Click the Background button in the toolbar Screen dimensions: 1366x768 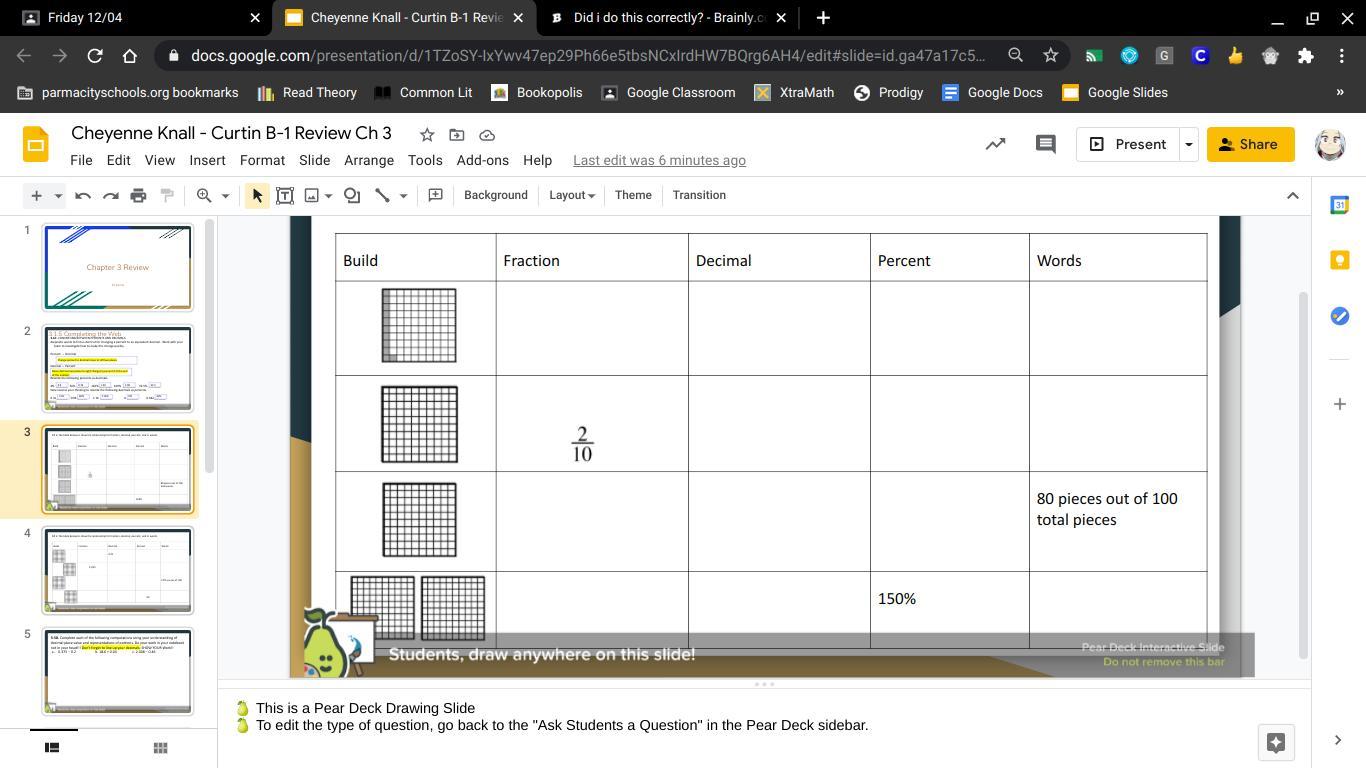[495, 195]
